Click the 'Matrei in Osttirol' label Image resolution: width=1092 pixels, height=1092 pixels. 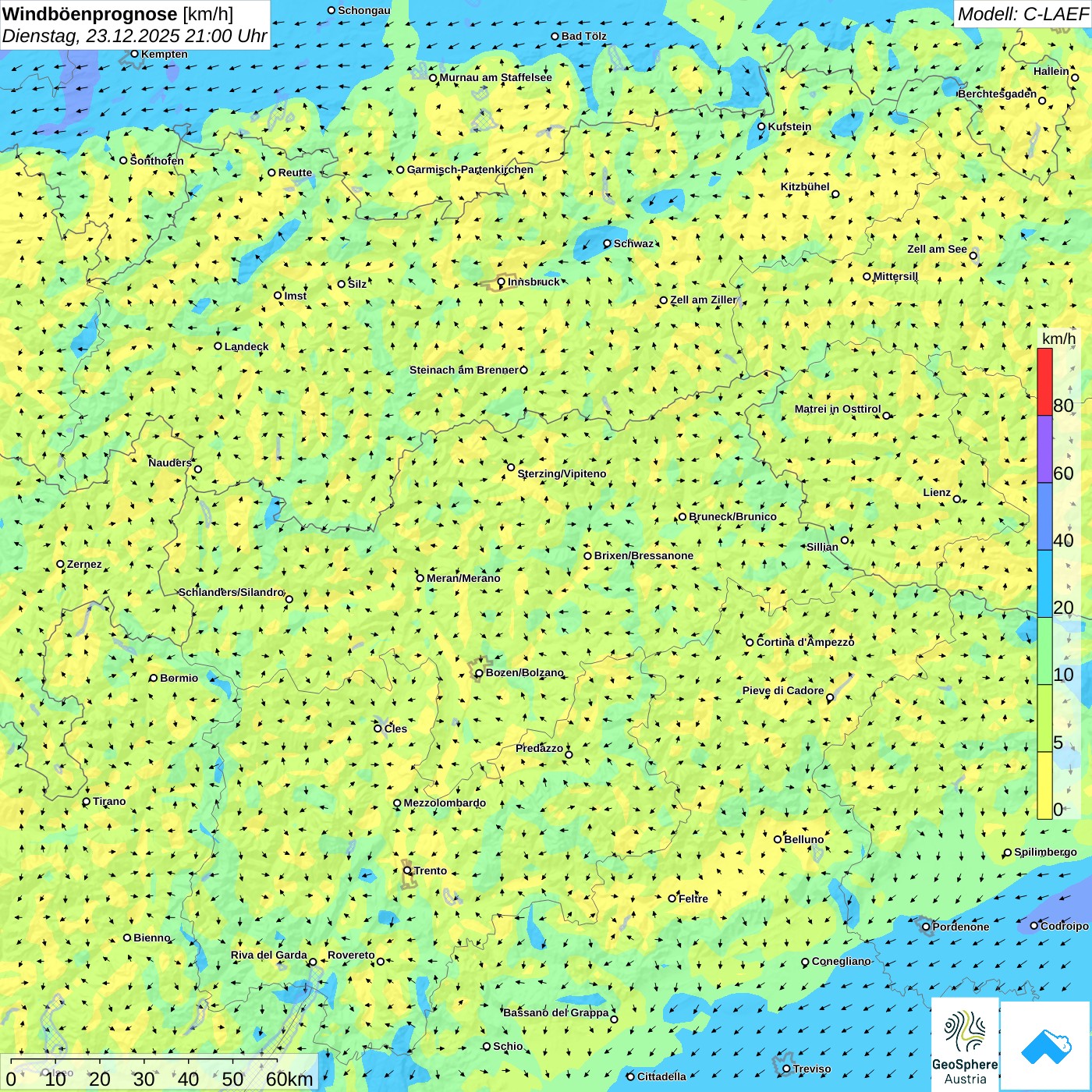pos(838,409)
